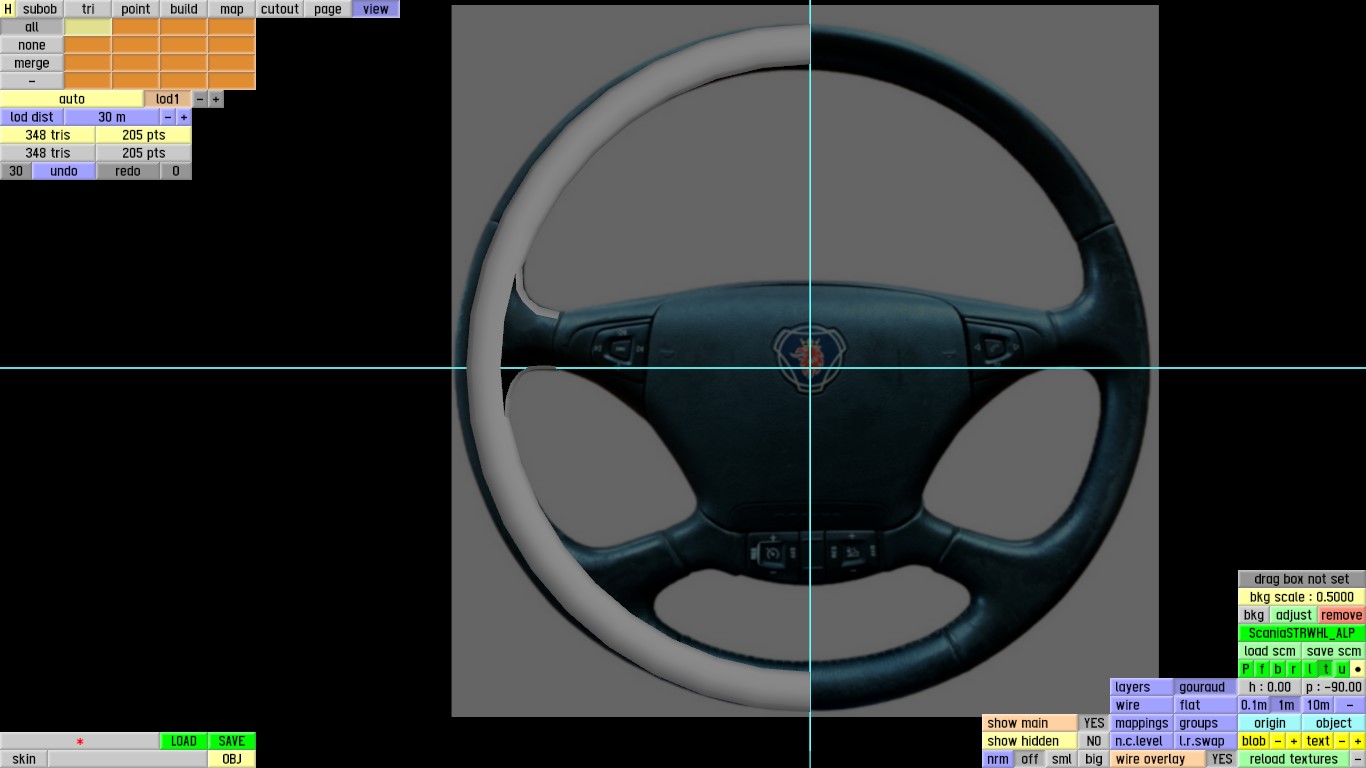This screenshot has width=1366, height=768.
Task: Select the u (under) view button
Action: 1342,669
